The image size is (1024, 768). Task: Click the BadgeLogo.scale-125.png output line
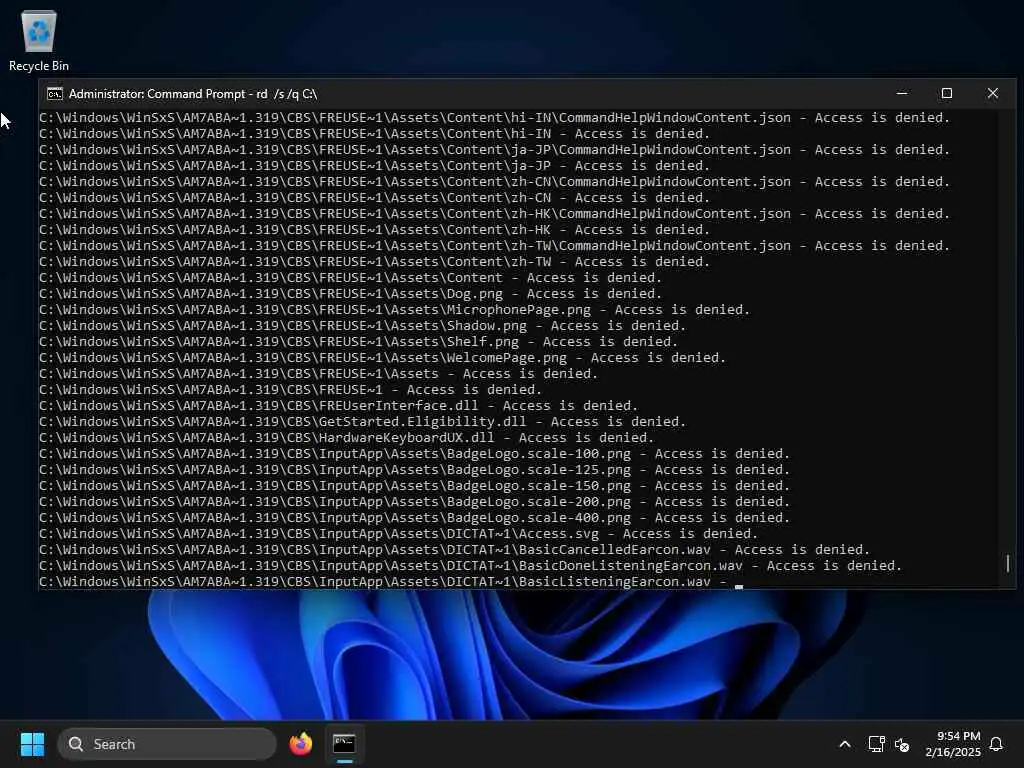pyautogui.click(x=415, y=470)
